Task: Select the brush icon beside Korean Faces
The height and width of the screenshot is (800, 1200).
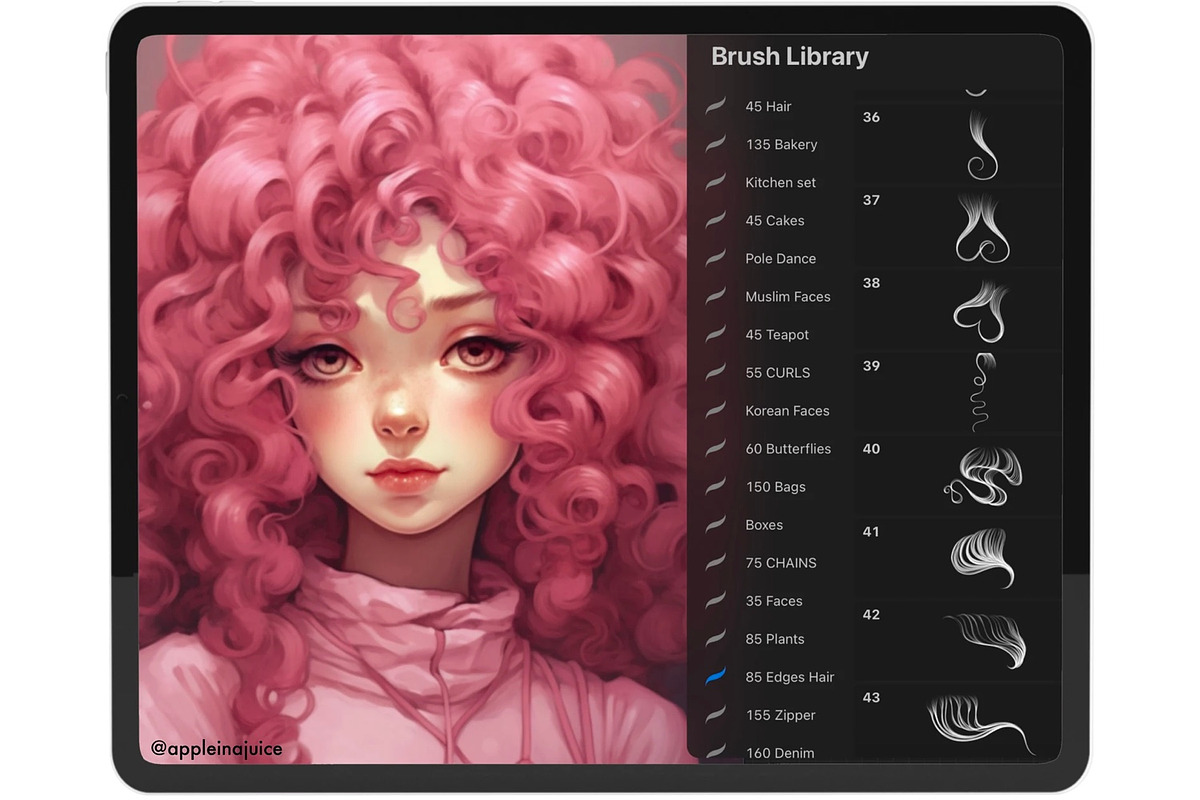Action: click(716, 410)
